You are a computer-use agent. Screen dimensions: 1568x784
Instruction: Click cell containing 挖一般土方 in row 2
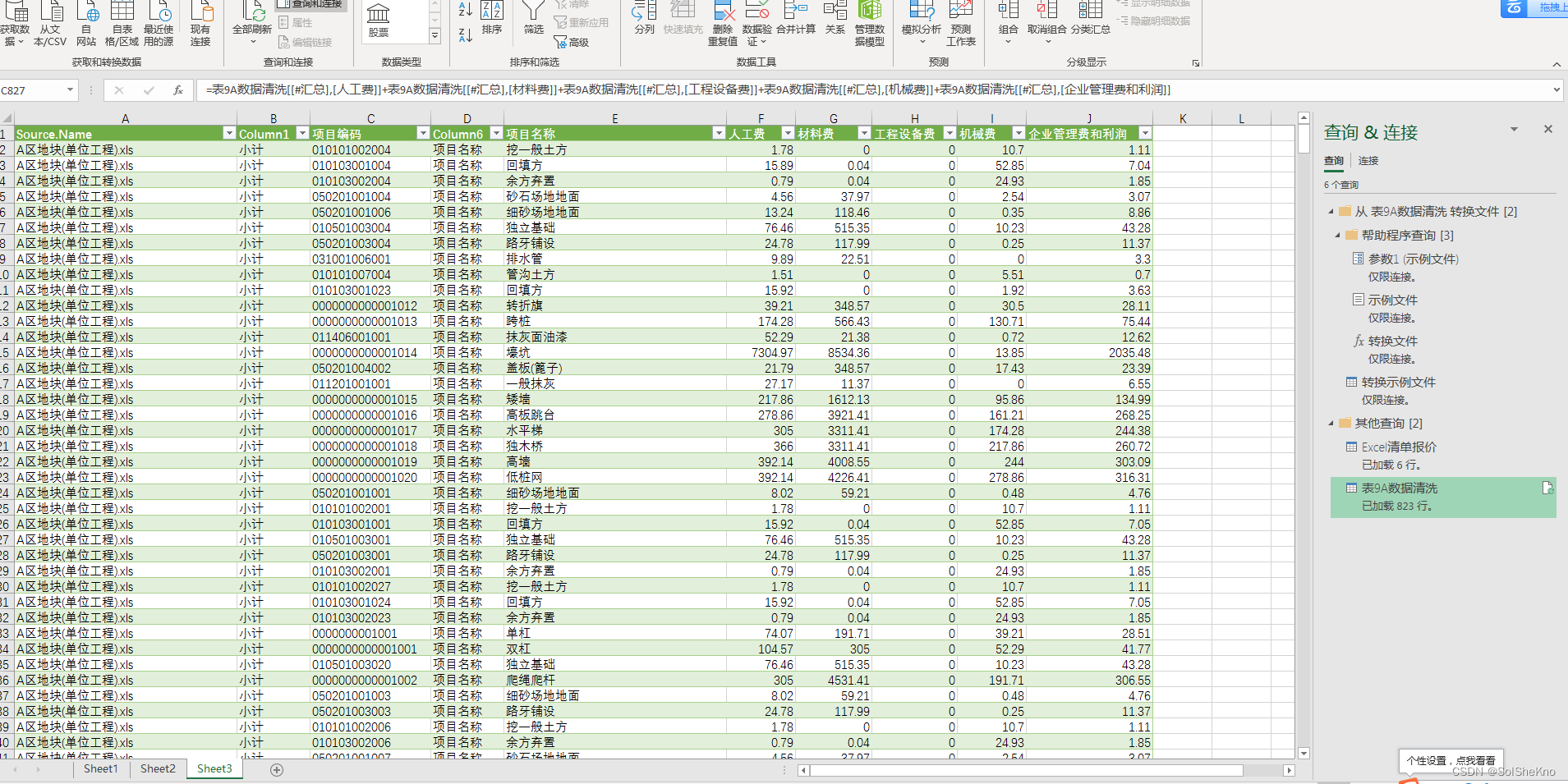pyautogui.click(x=614, y=150)
